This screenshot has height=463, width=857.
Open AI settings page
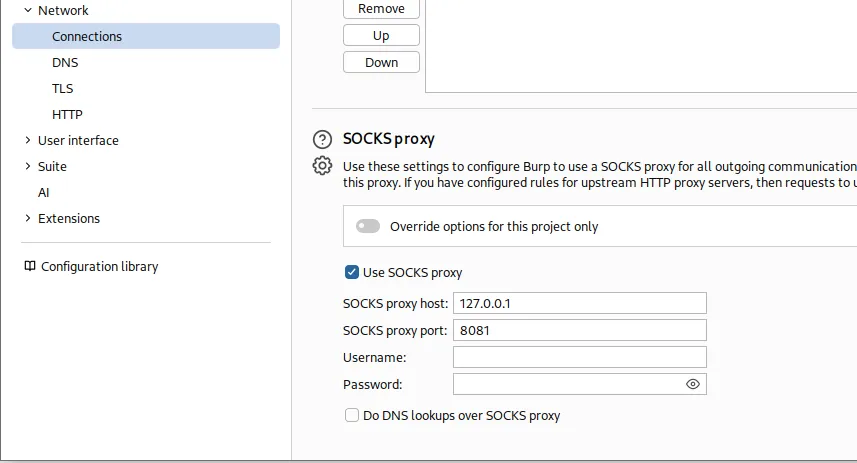(x=44, y=192)
